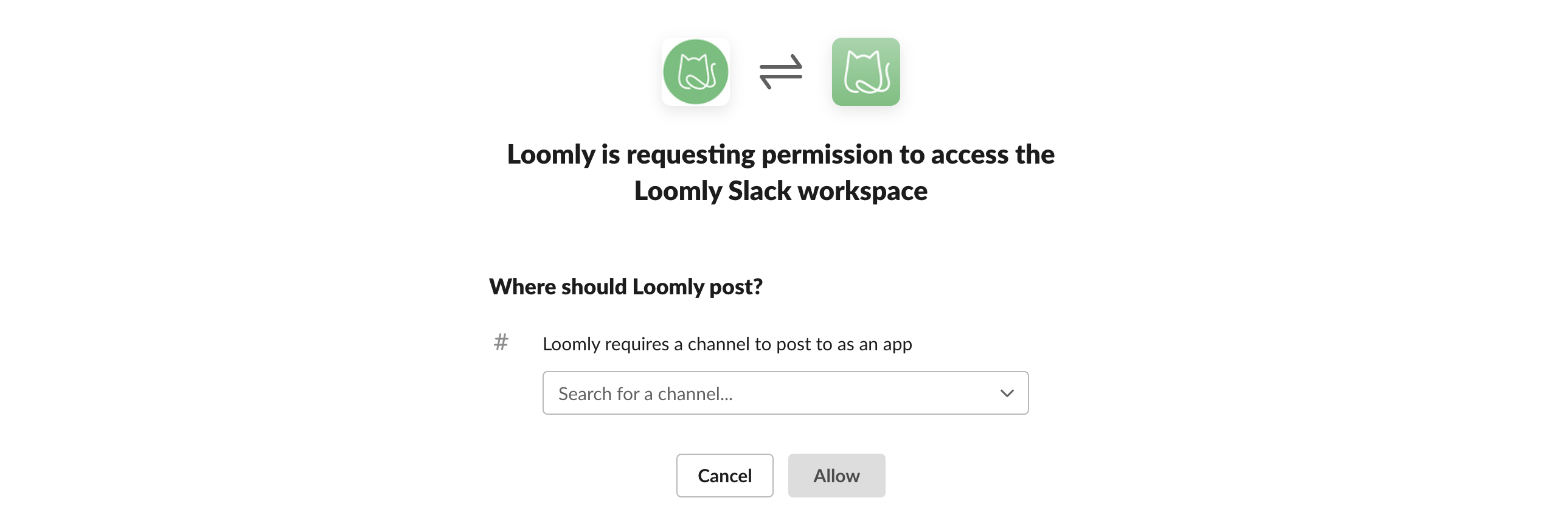The image size is (1568, 523).
Task: Select the green workspace badge on the right
Action: coord(866,71)
